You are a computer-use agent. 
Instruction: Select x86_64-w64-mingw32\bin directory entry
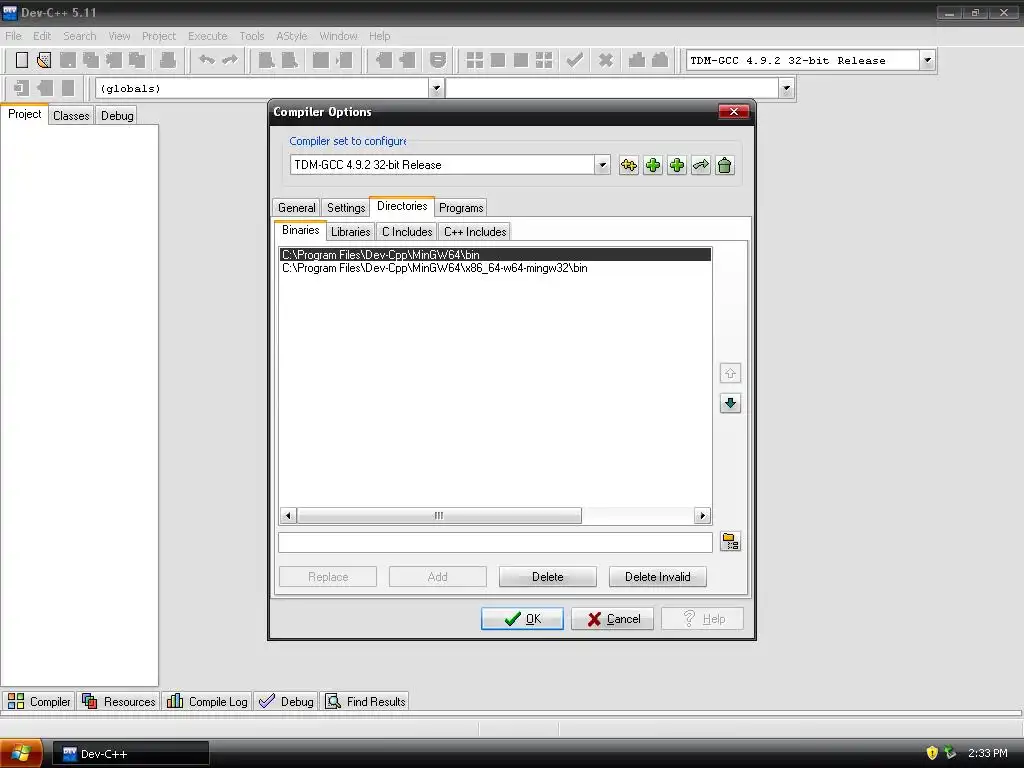pos(495,268)
